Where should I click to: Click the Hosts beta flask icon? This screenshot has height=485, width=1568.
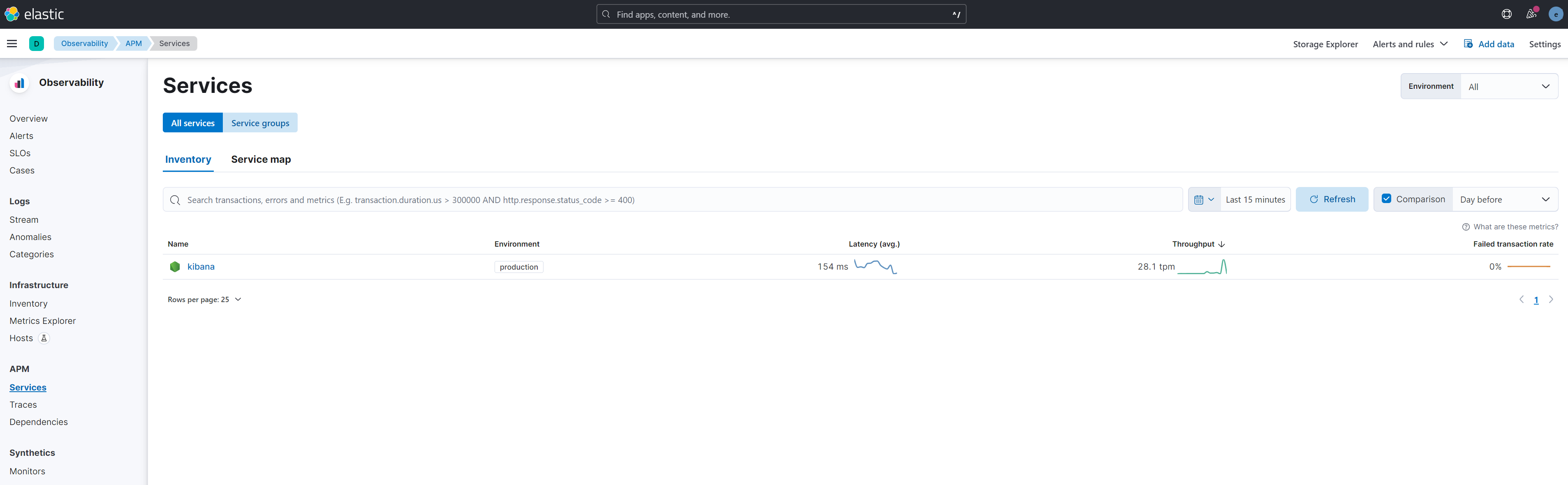[x=44, y=338]
